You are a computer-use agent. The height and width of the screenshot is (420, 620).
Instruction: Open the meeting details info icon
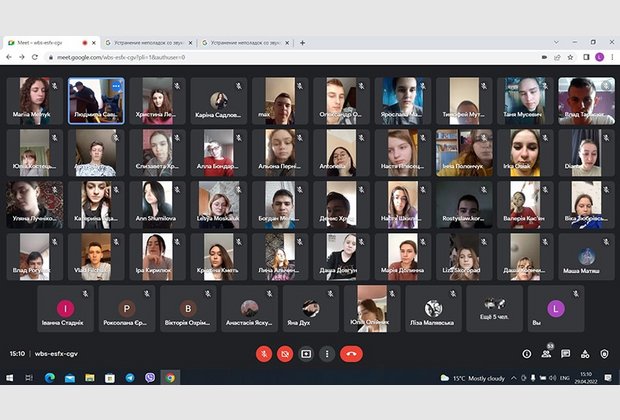click(527, 353)
